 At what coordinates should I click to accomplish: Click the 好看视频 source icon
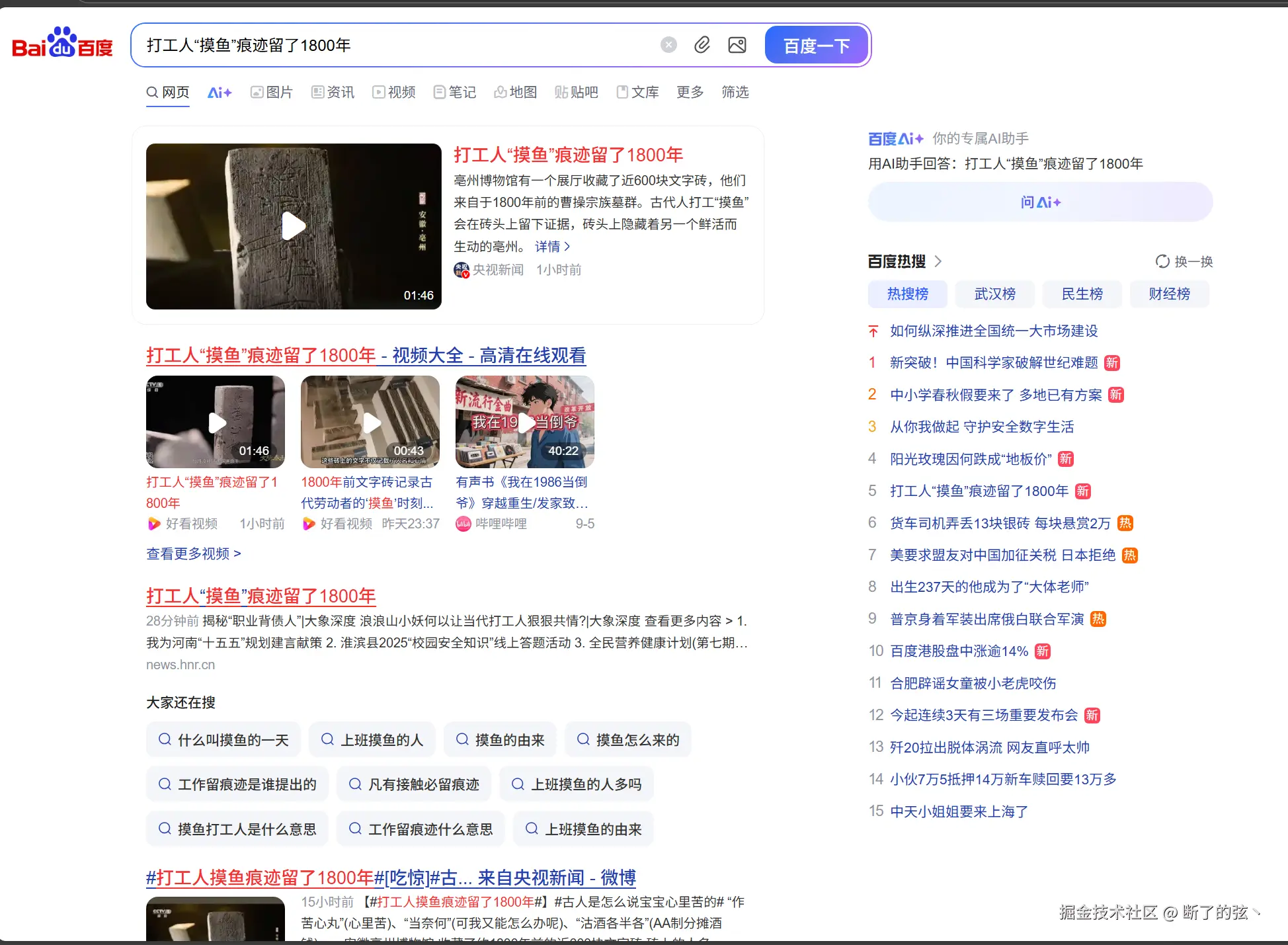click(155, 524)
